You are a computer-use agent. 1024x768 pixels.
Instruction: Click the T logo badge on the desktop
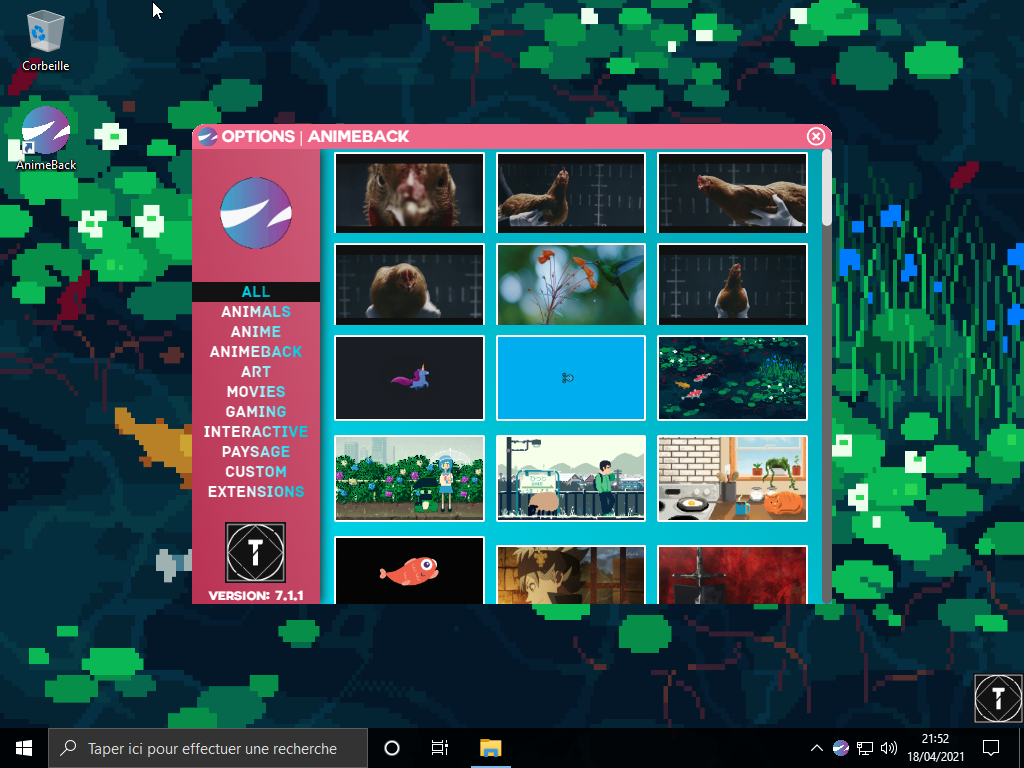click(x=998, y=697)
